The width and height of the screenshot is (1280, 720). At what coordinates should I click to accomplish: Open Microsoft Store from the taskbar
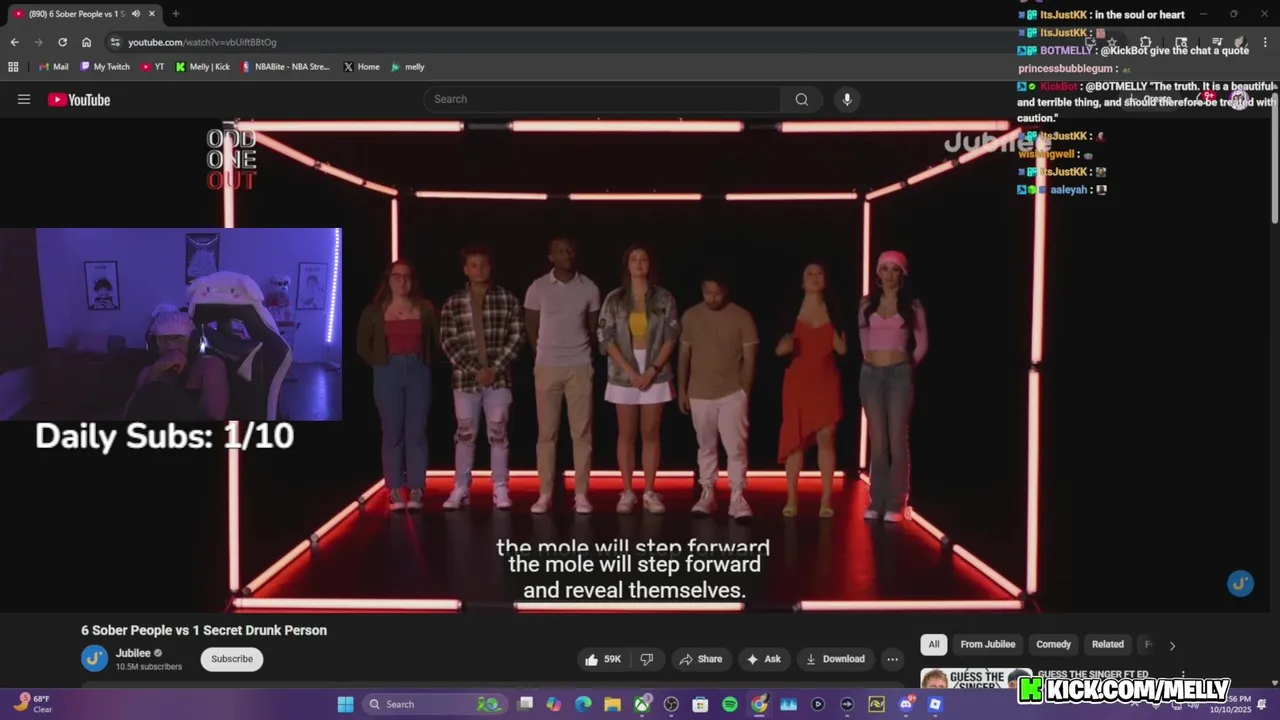click(700, 704)
